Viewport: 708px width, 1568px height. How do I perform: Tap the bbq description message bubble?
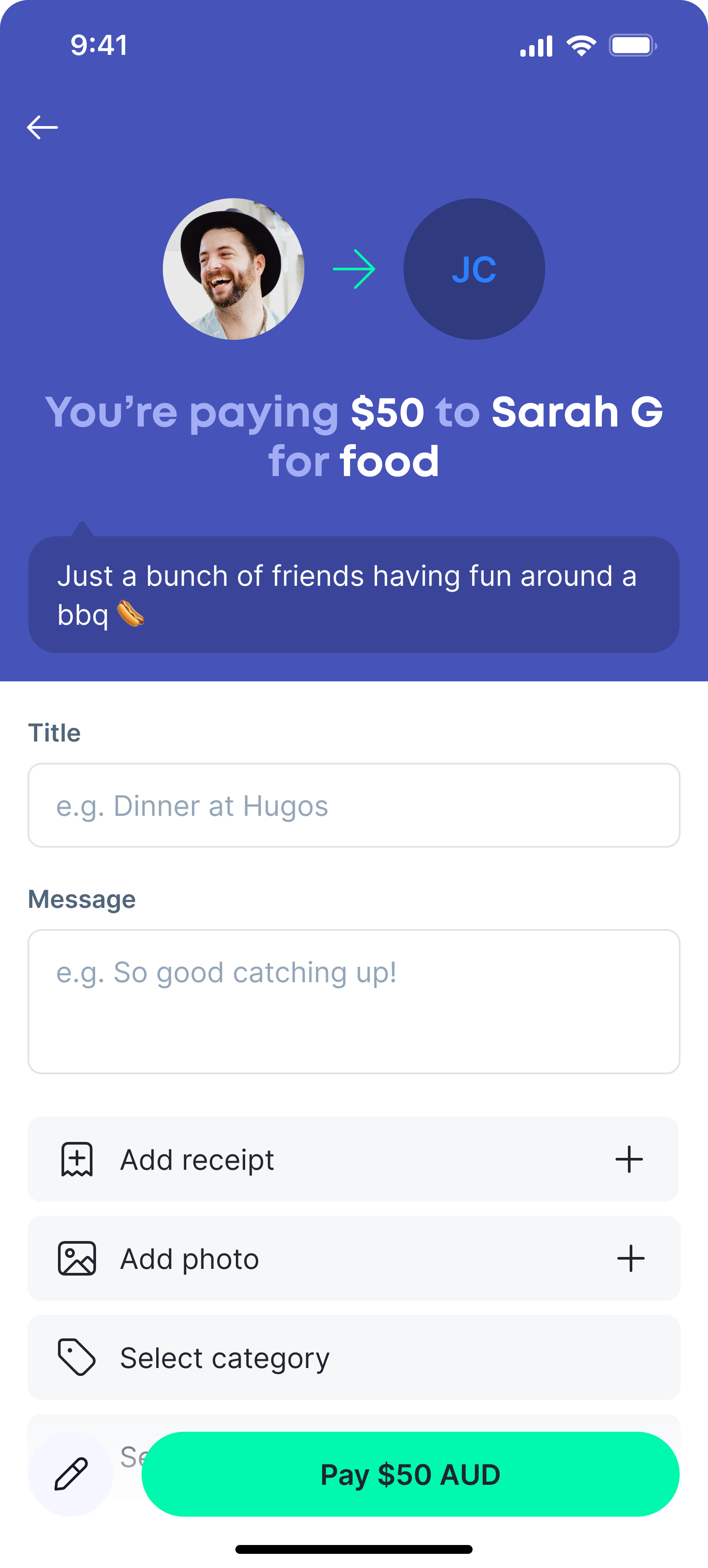[x=354, y=595]
